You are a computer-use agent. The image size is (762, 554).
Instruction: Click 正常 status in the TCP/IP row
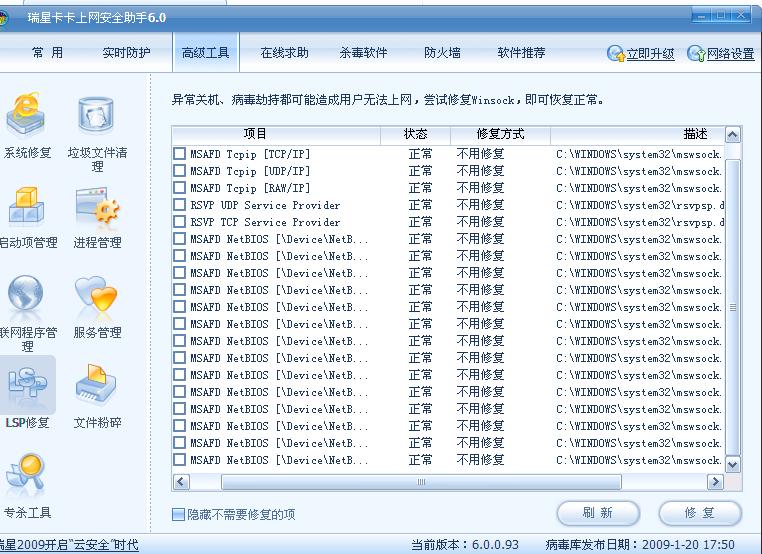(x=420, y=154)
